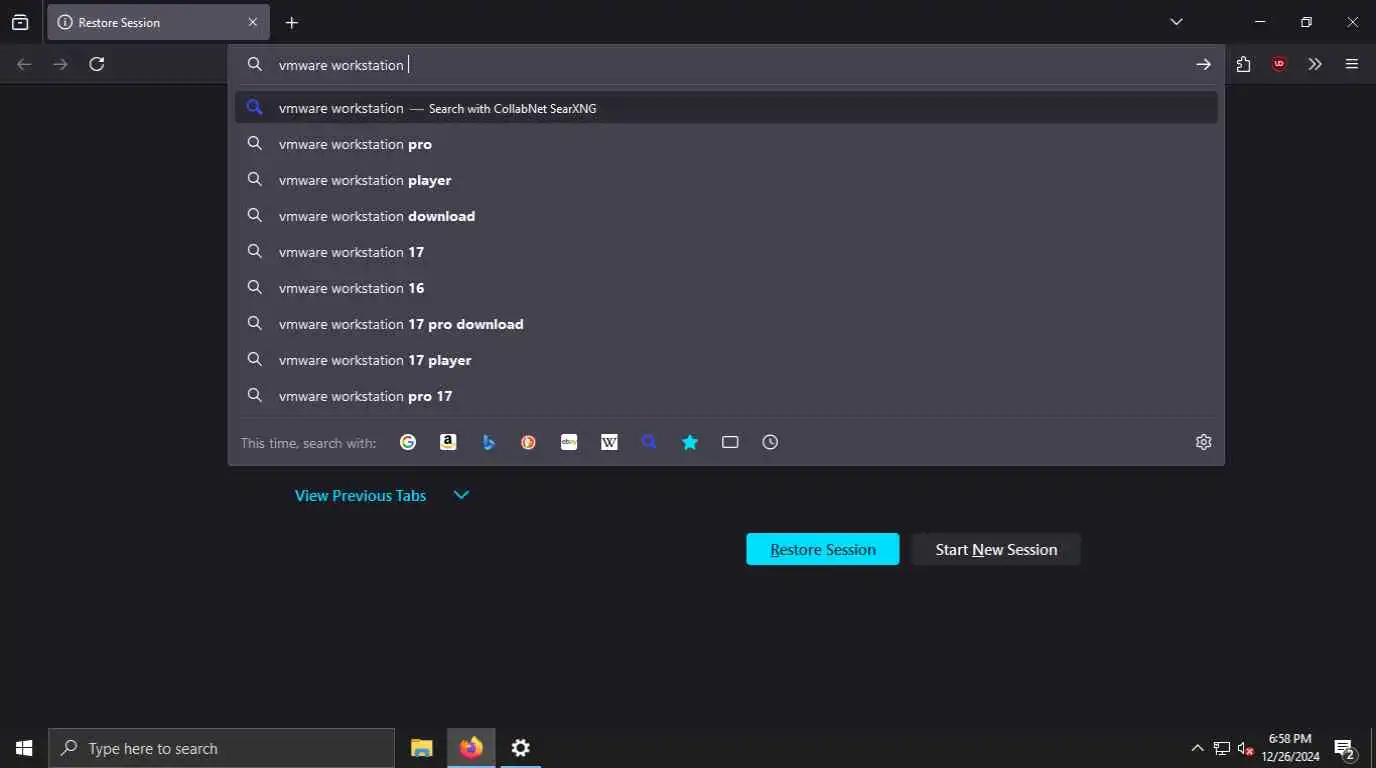This screenshot has height=768, width=1376.
Task: Open Firefox from the taskbar
Action: coord(471,748)
